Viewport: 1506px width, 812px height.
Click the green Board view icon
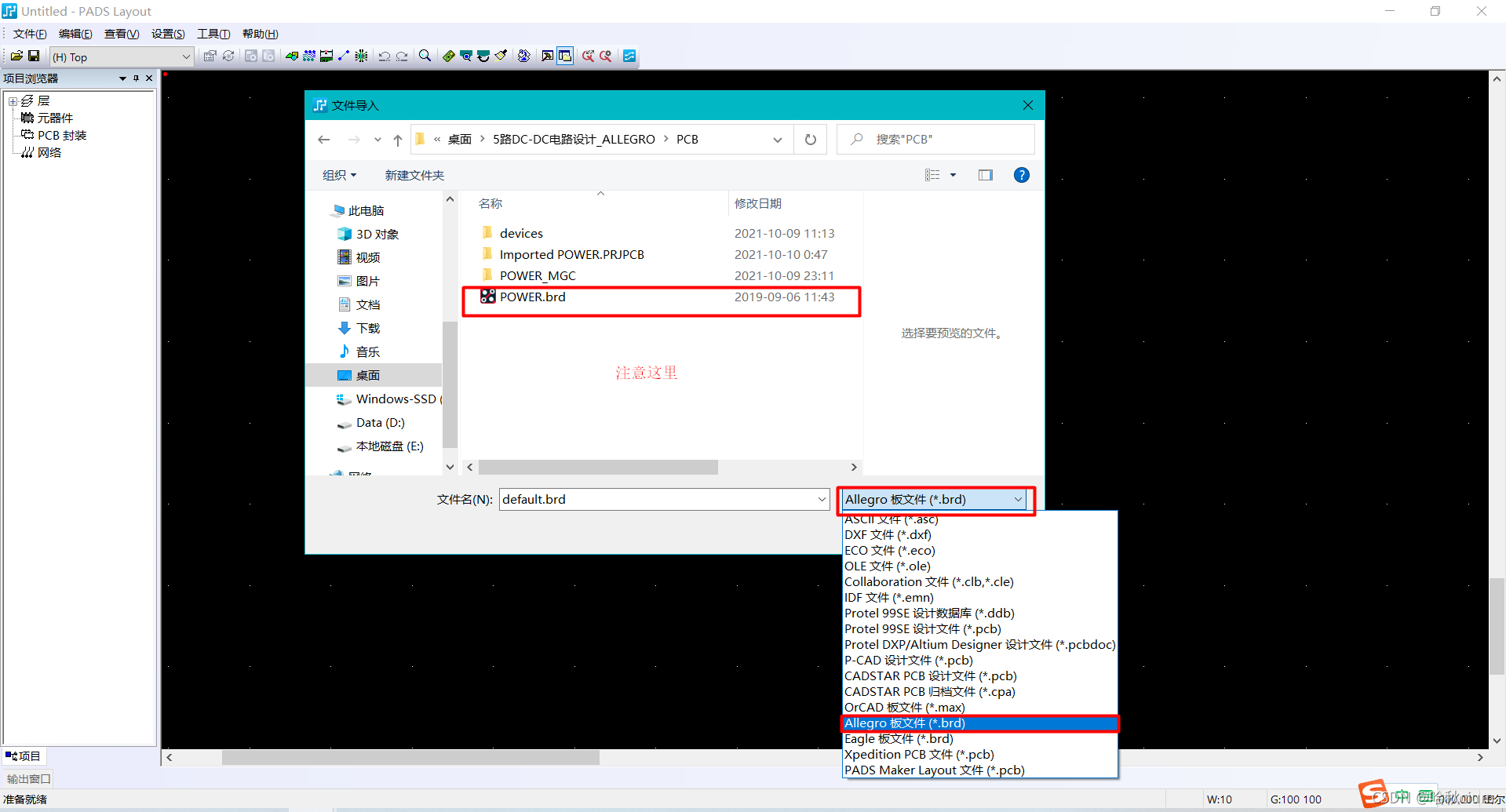tap(449, 56)
